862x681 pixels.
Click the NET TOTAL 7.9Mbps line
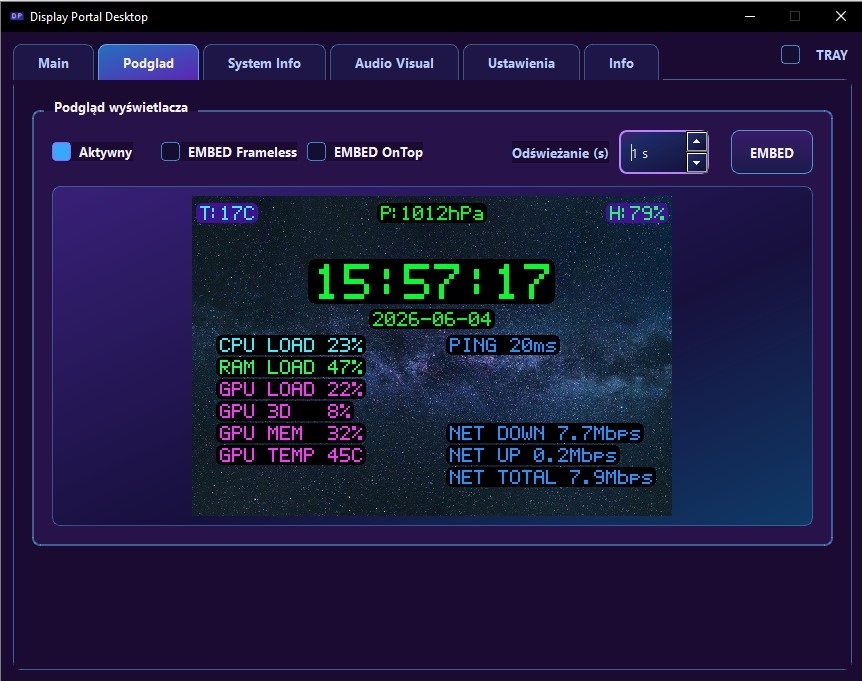click(x=551, y=477)
